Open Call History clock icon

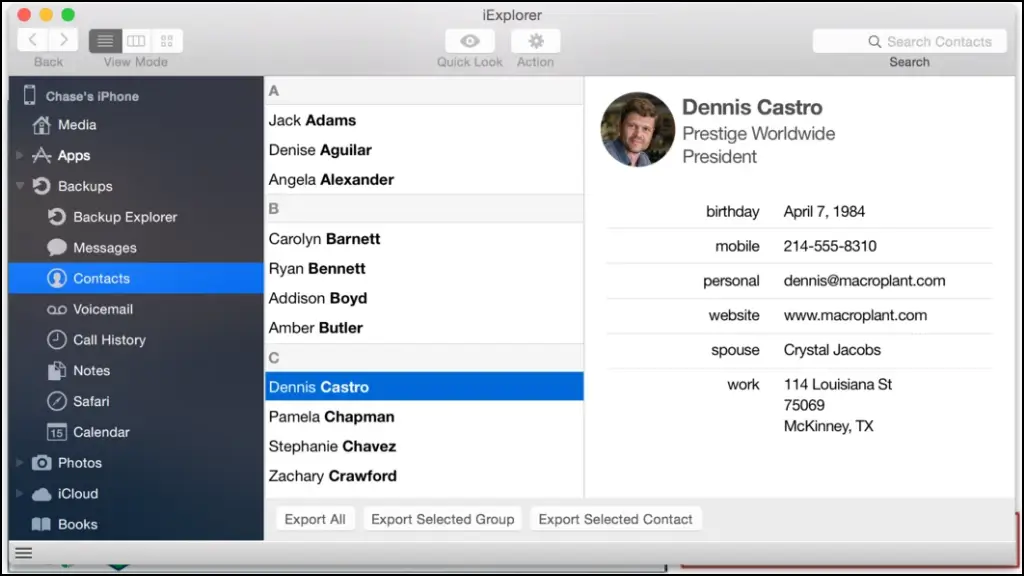(57, 340)
